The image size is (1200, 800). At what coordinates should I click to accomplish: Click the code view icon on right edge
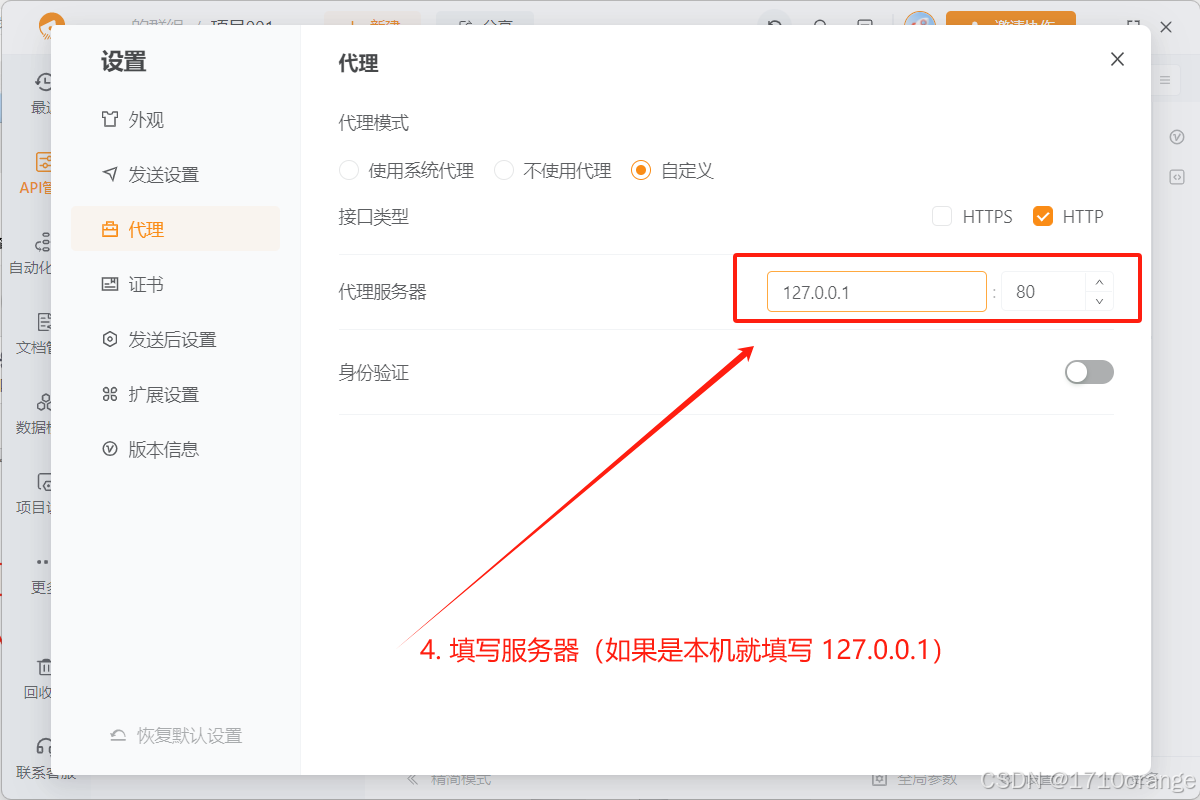pos(1177,177)
